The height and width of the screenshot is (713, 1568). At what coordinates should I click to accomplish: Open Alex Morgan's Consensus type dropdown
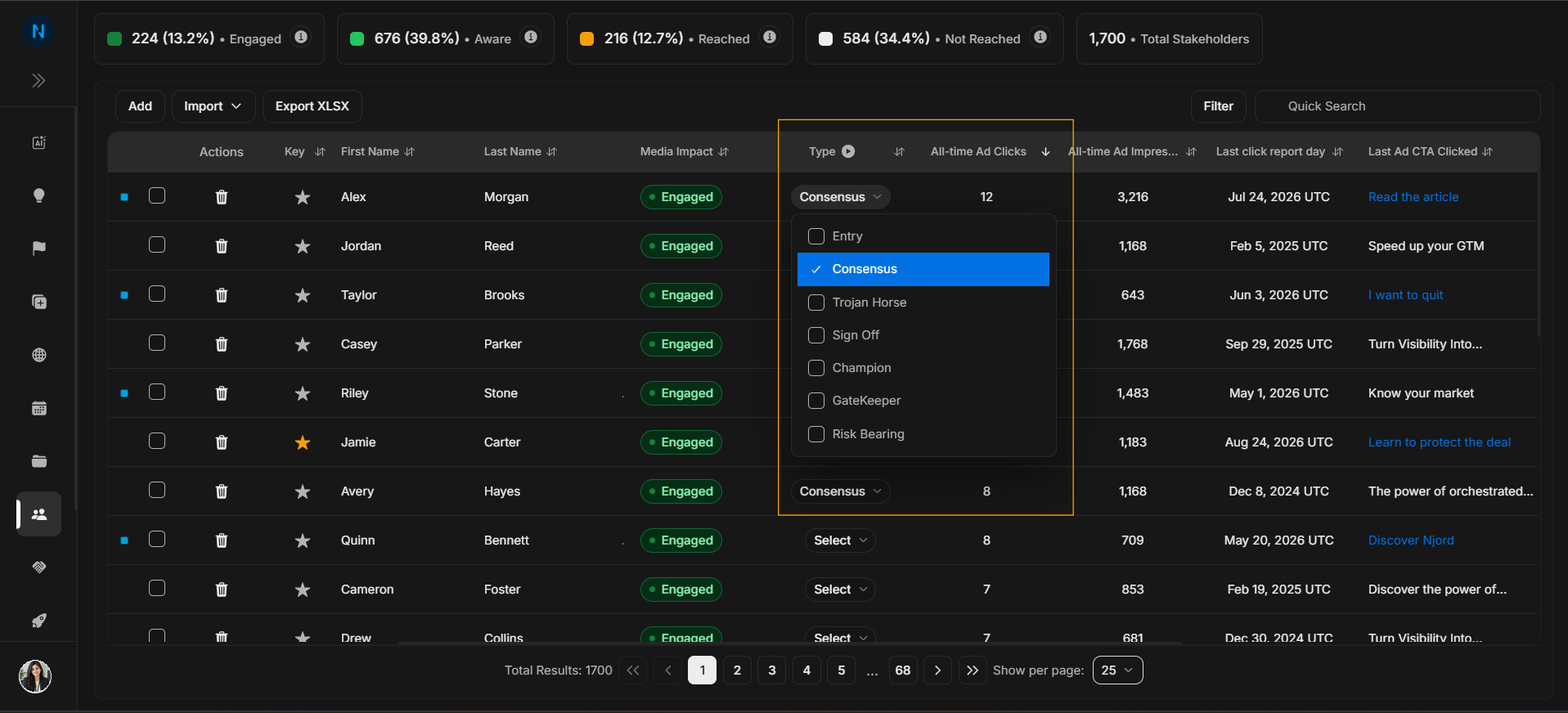coord(840,197)
